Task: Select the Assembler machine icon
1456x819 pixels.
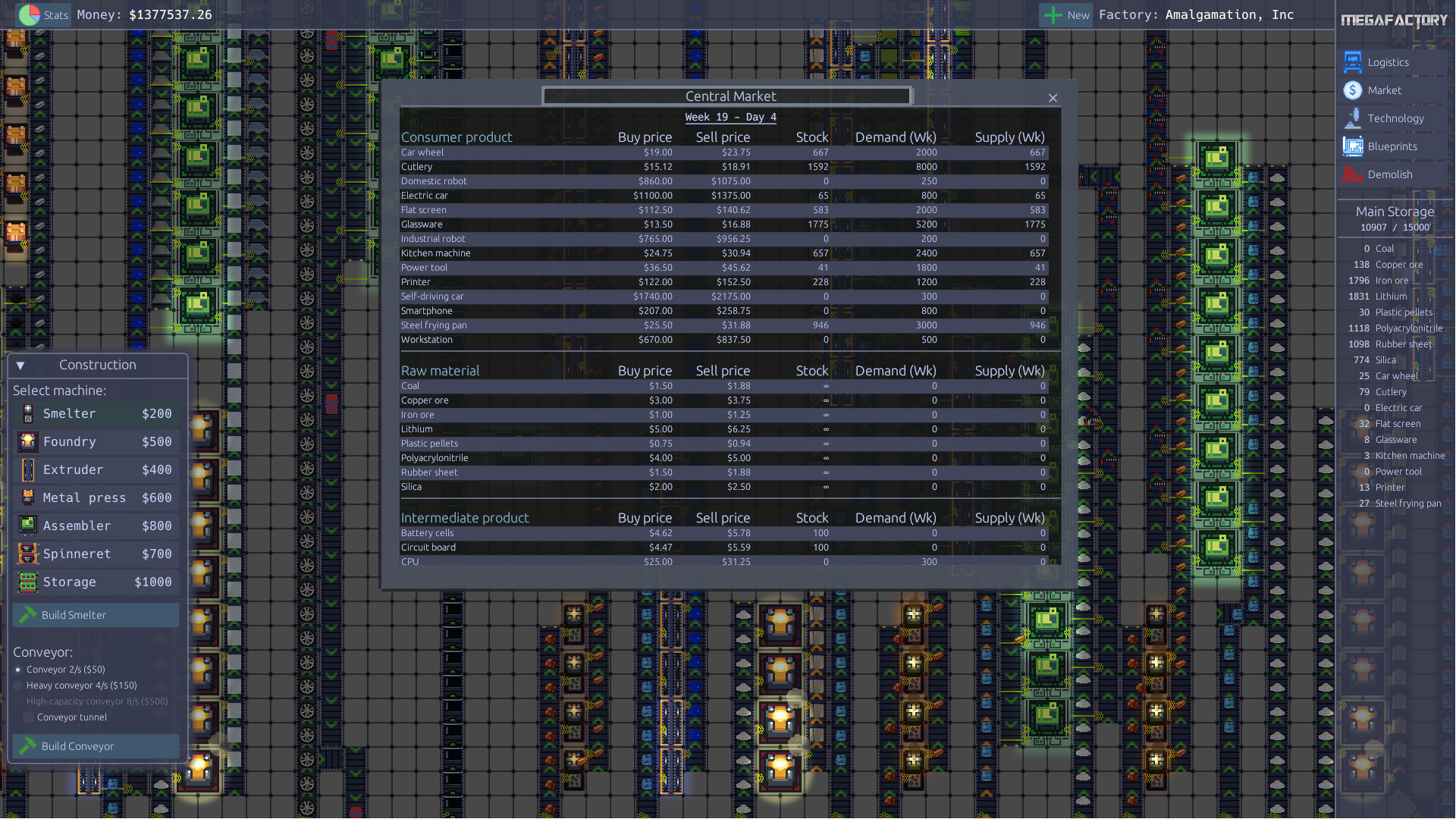Action: [x=28, y=526]
